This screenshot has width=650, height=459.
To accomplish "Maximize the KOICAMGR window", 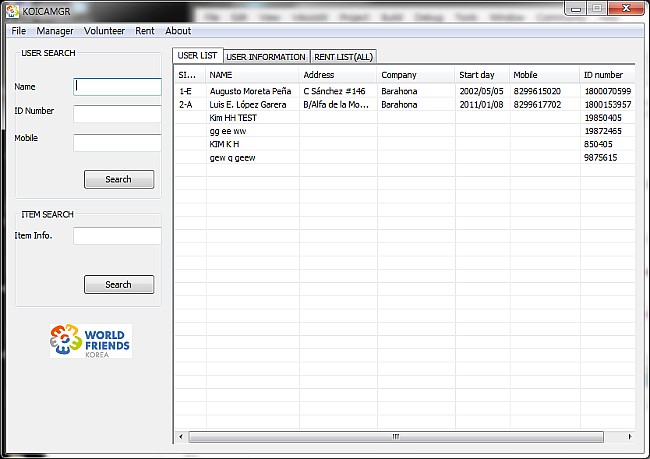I will [597, 9].
